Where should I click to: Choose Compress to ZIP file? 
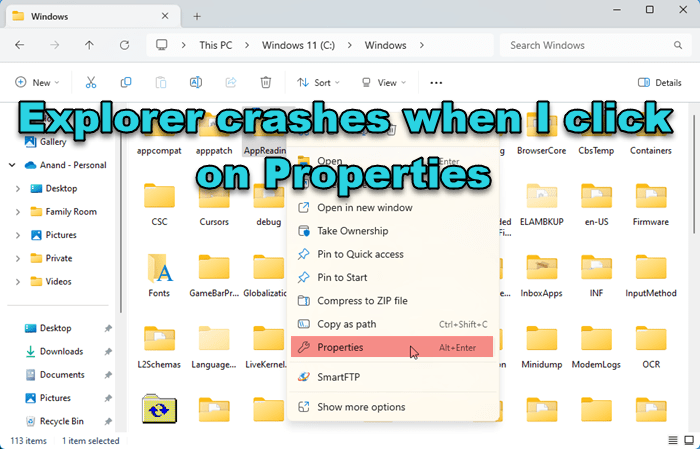[x=392, y=300]
